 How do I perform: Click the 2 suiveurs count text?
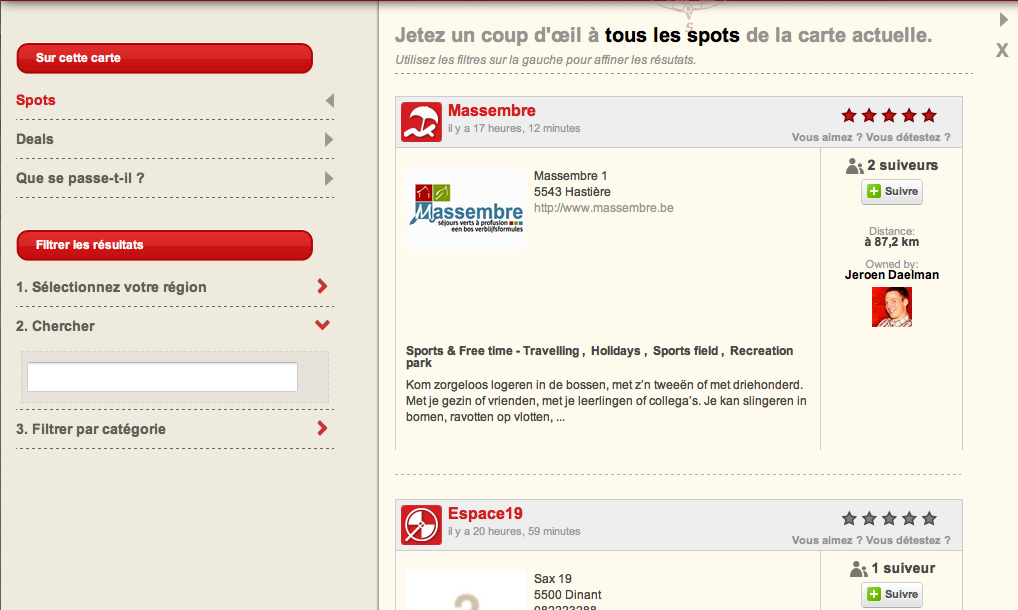(x=902, y=165)
